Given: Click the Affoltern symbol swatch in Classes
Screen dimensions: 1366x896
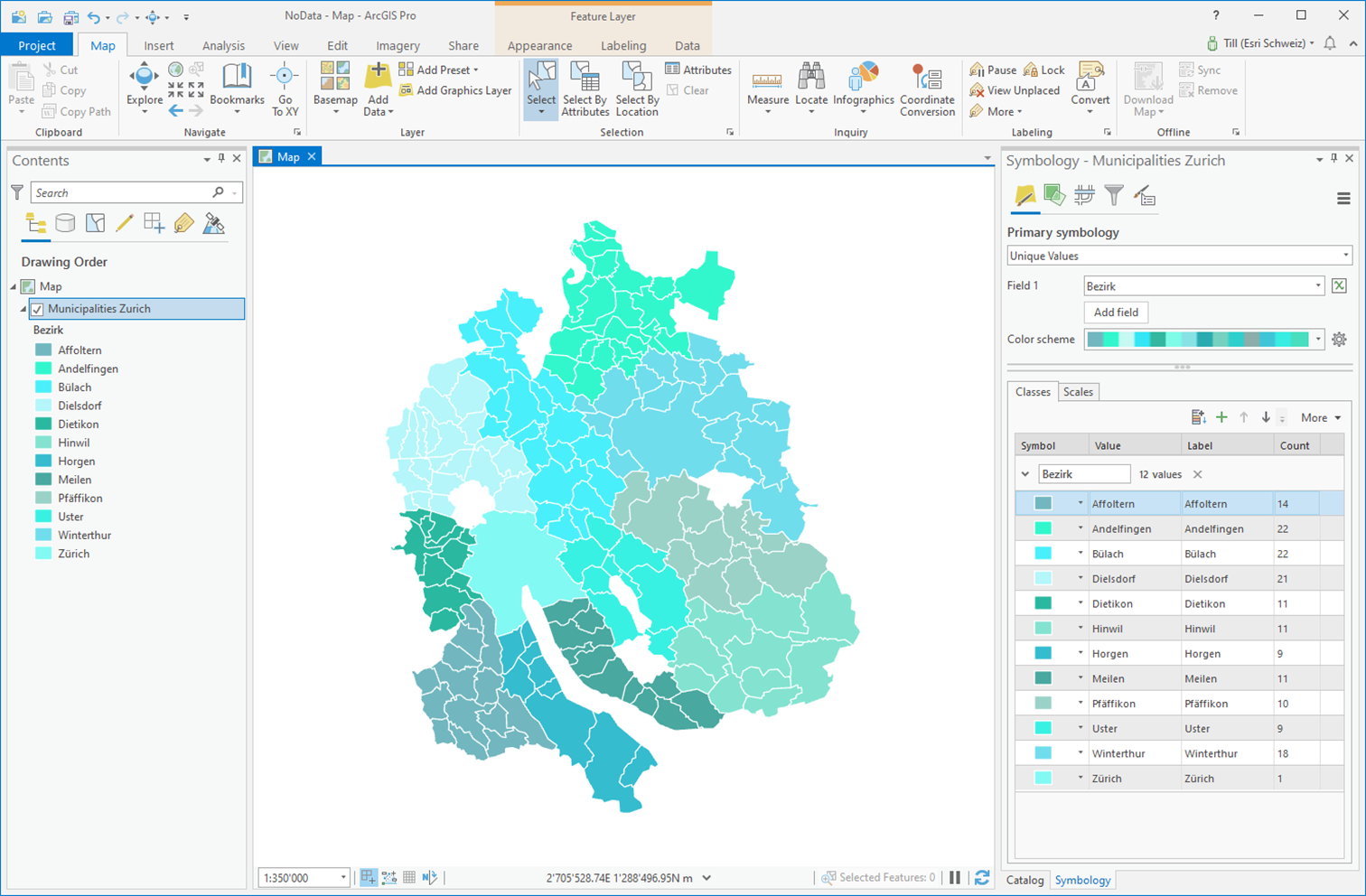Looking at the screenshot, I should [x=1043, y=504].
